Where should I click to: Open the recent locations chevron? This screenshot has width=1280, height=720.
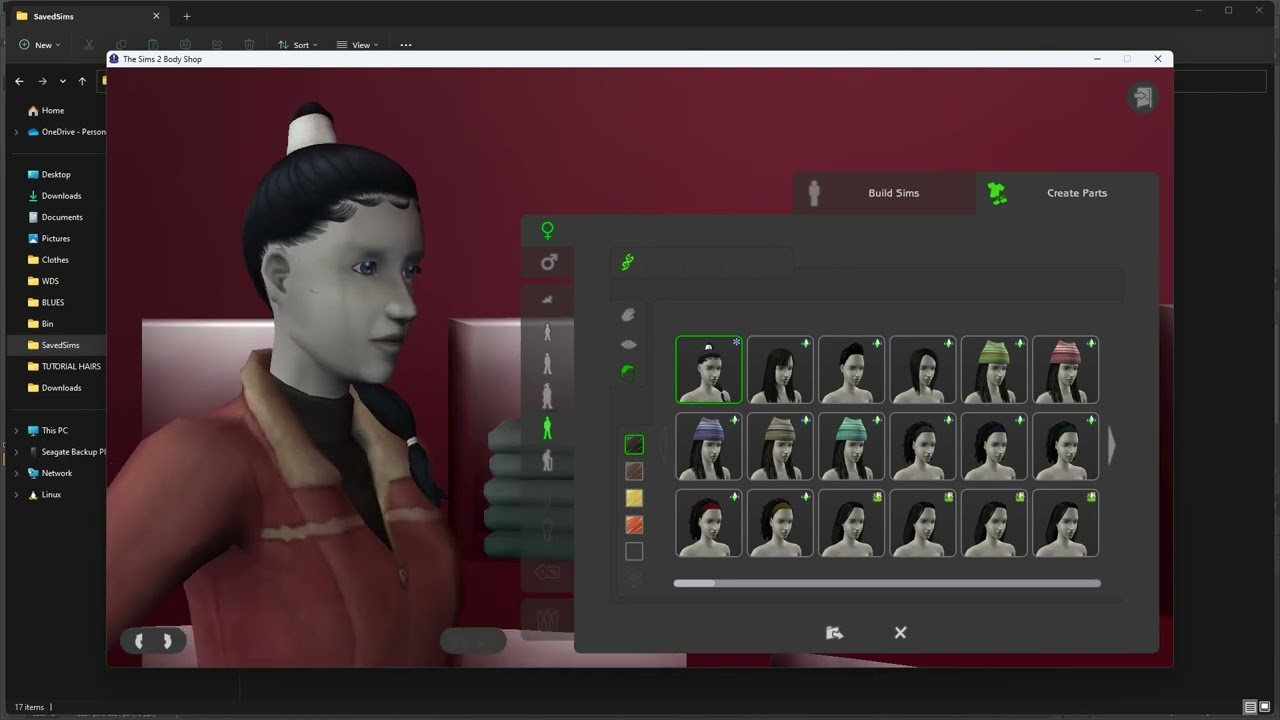63,81
